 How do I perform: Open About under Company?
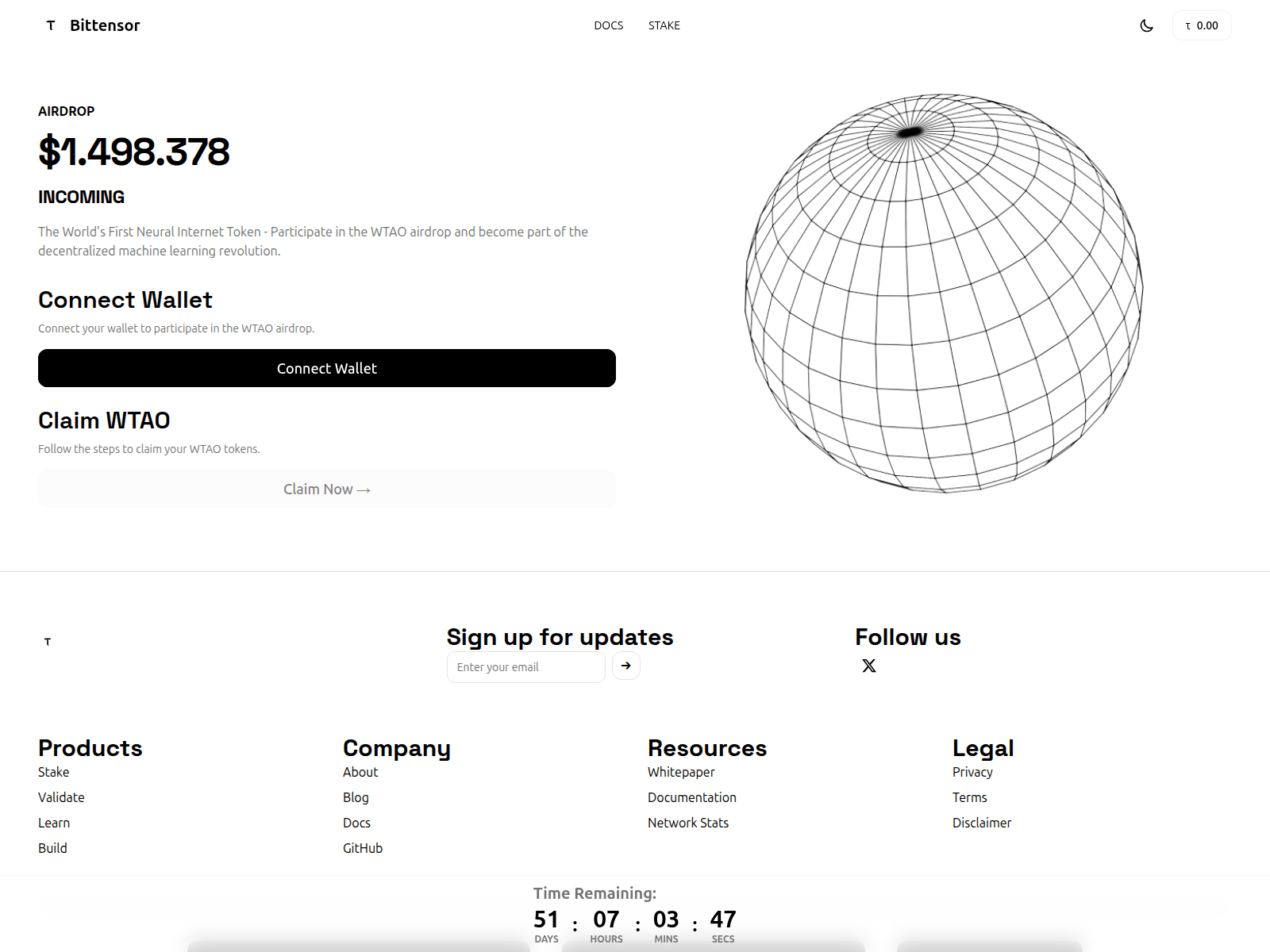(360, 772)
